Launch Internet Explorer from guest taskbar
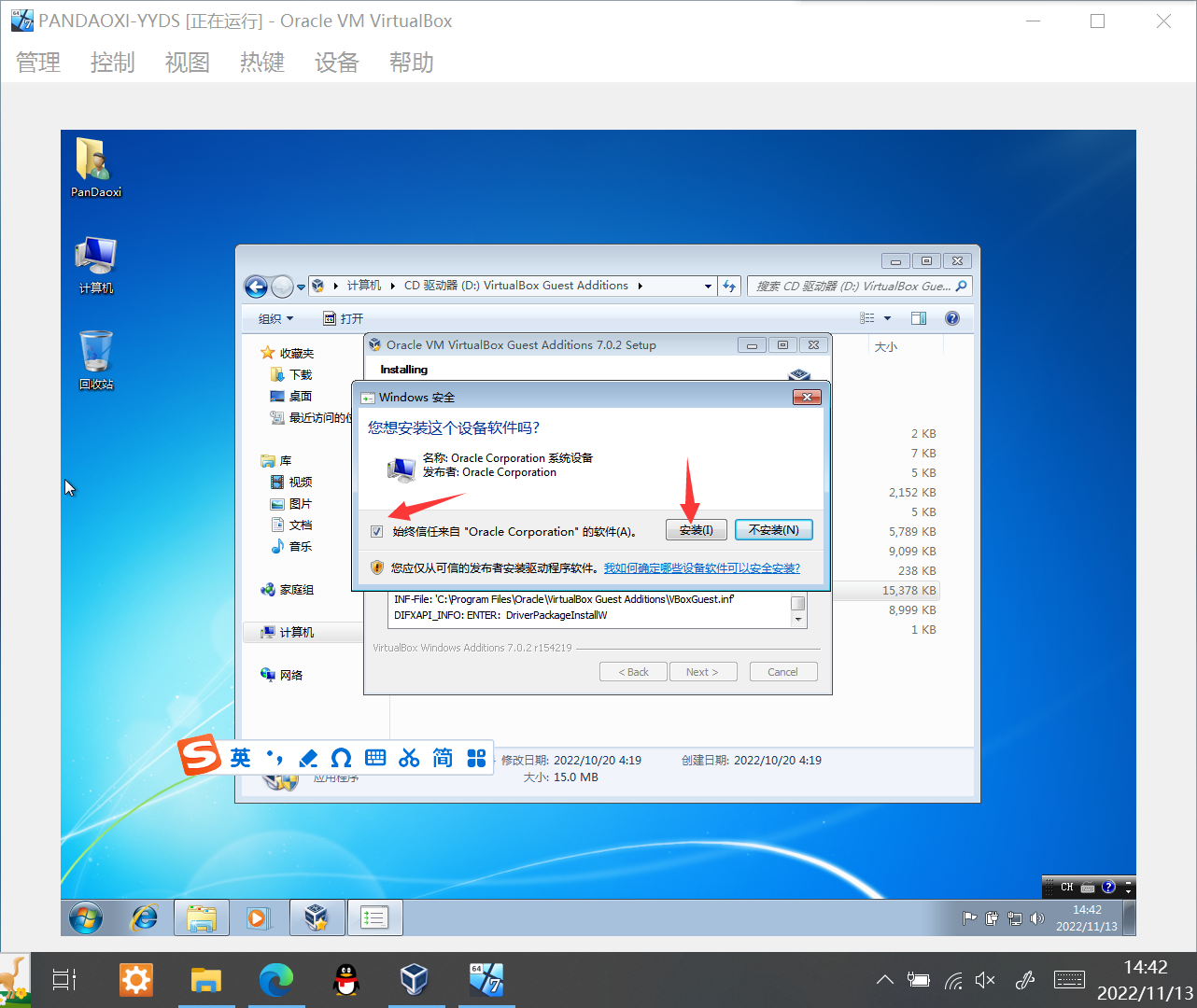 pyautogui.click(x=144, y=918)
